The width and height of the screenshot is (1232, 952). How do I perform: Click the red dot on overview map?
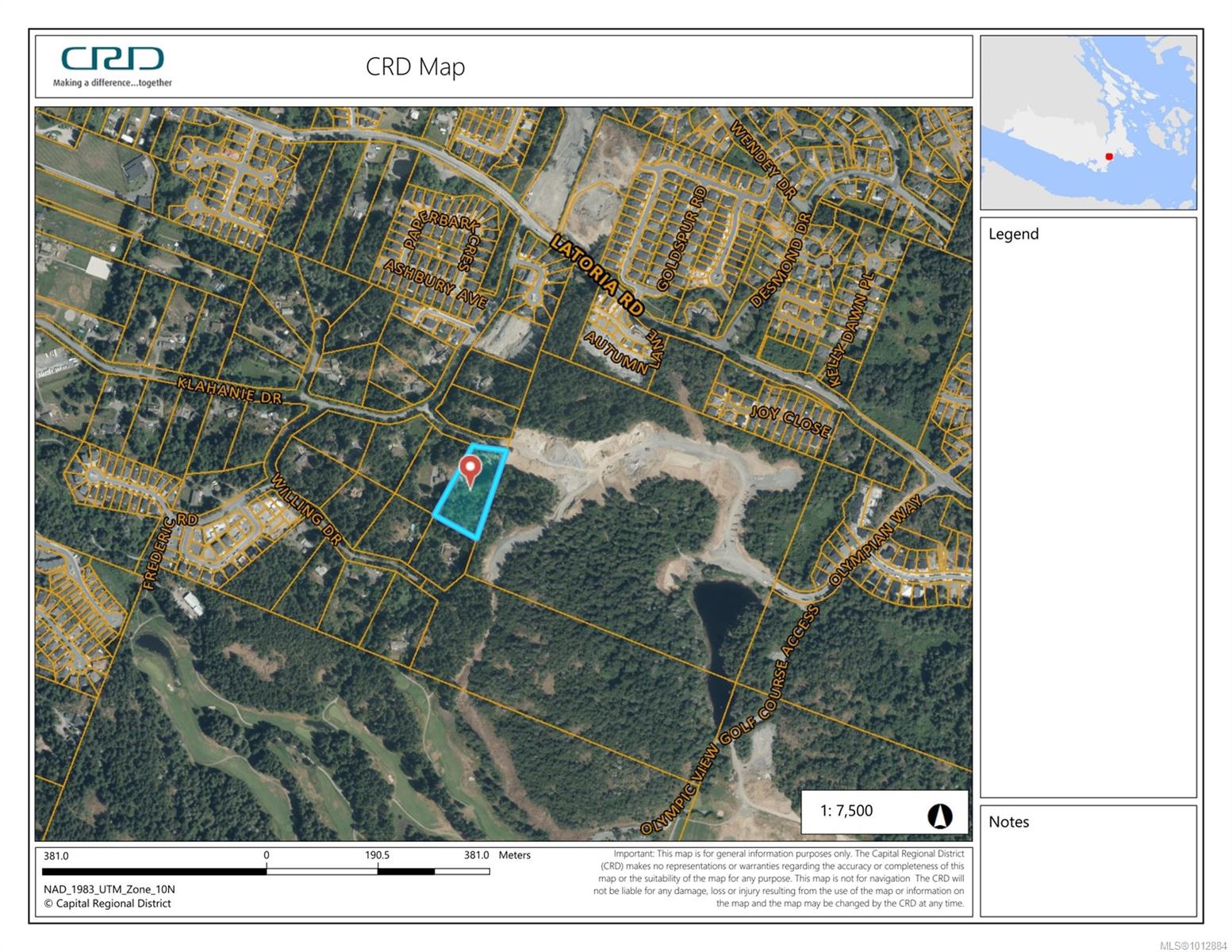(1109, 156)
